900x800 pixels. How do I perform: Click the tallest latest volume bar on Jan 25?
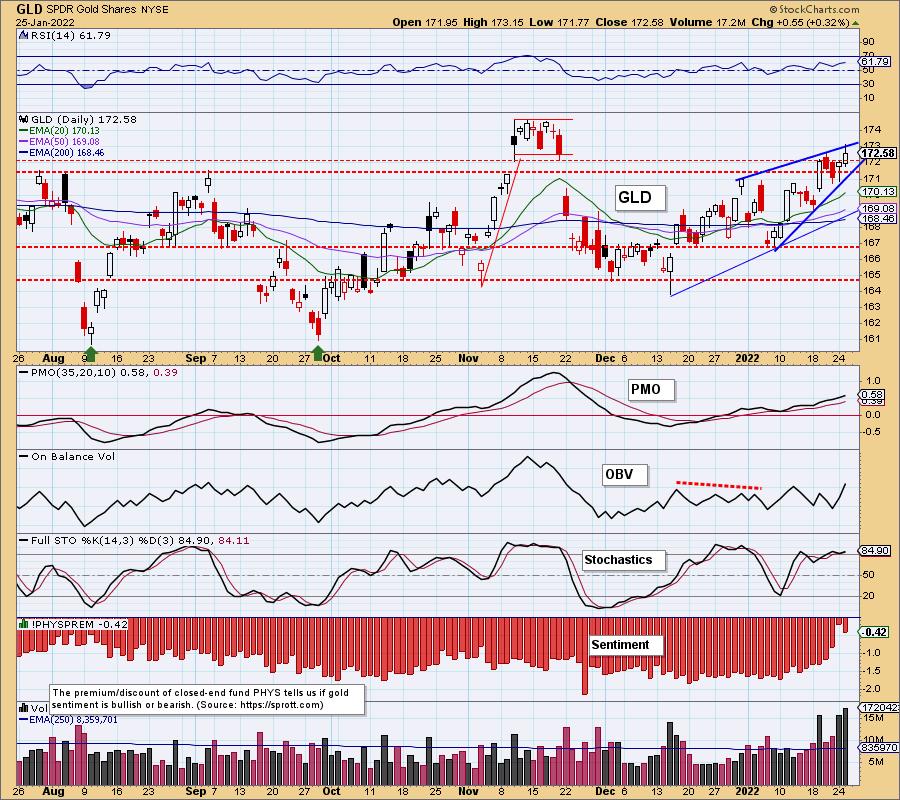845,746
